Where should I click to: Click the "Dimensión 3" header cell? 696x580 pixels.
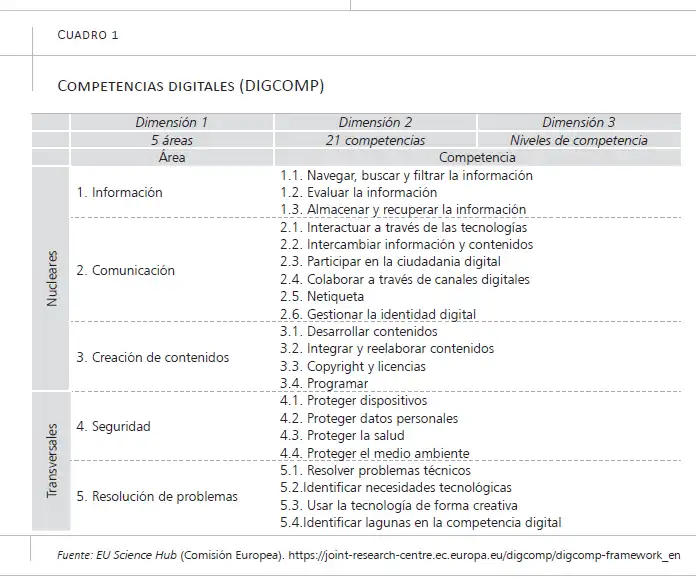click(x=579, y=122)
